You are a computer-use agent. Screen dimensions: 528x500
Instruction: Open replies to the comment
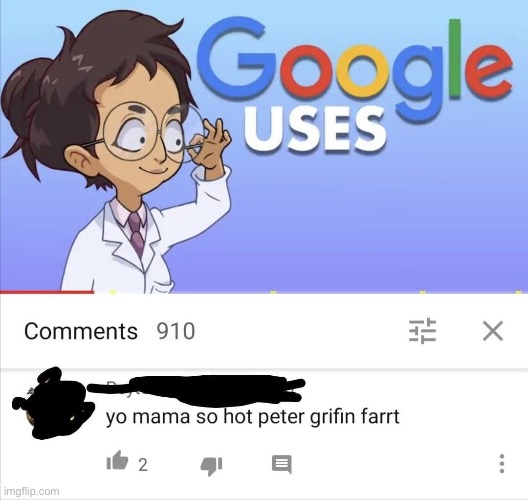point(282,465)
